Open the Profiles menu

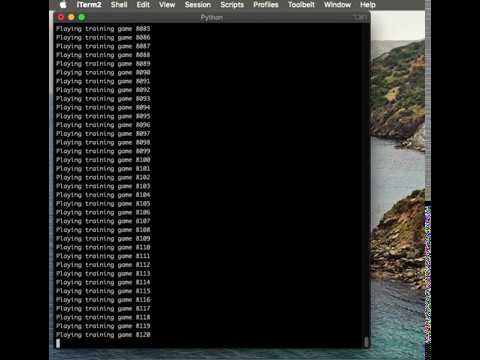point(266,5)
